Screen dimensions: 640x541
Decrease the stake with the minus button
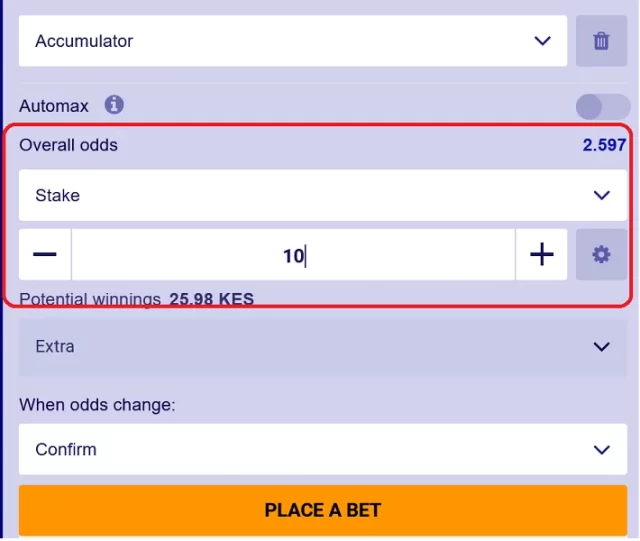45,254
